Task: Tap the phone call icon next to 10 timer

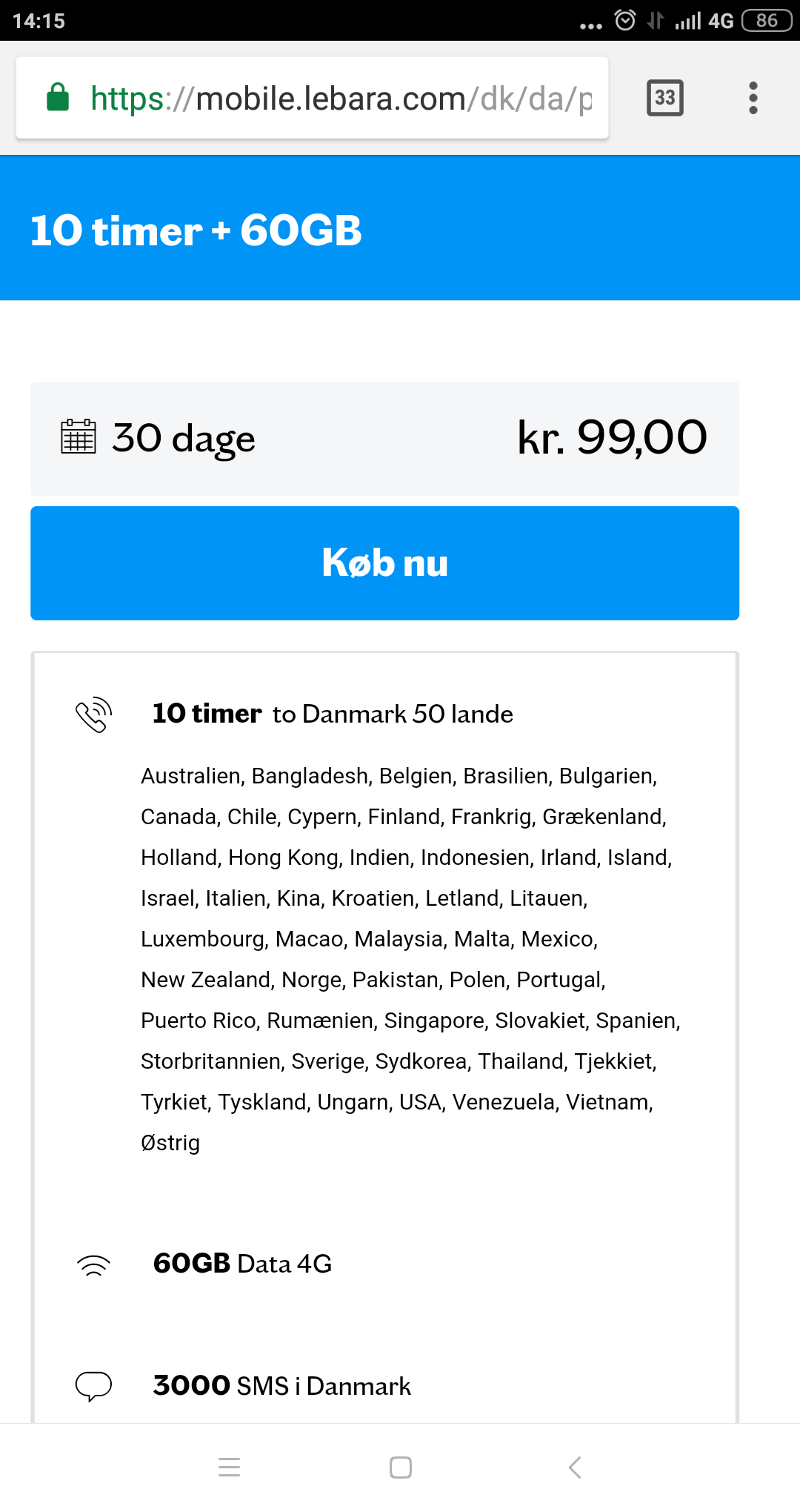Action: pos(94,714)
